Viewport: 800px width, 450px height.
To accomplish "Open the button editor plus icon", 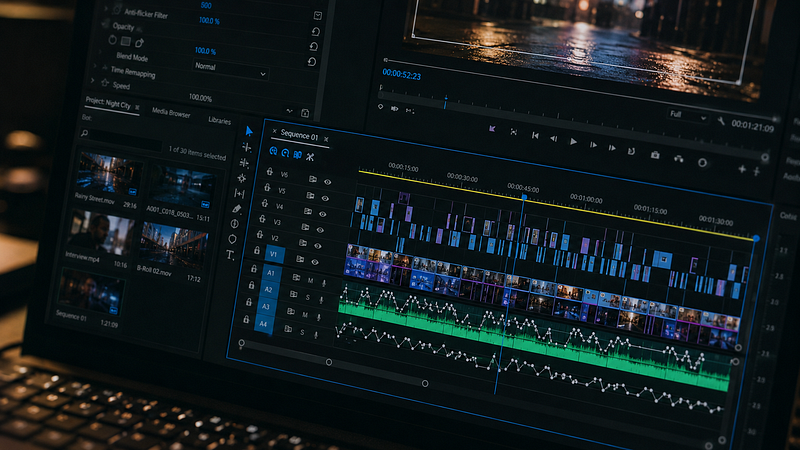I will tap(742, 169).
